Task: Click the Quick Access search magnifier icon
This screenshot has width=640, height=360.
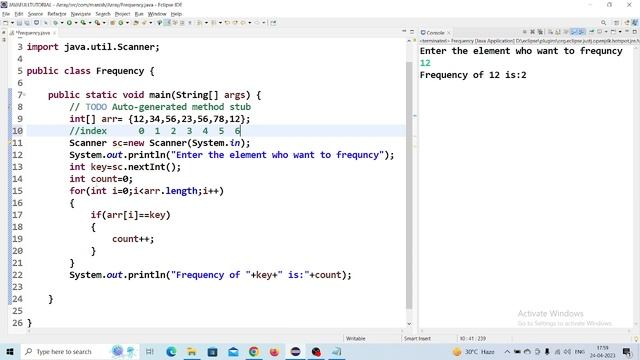Action: (x=603, y=22)
